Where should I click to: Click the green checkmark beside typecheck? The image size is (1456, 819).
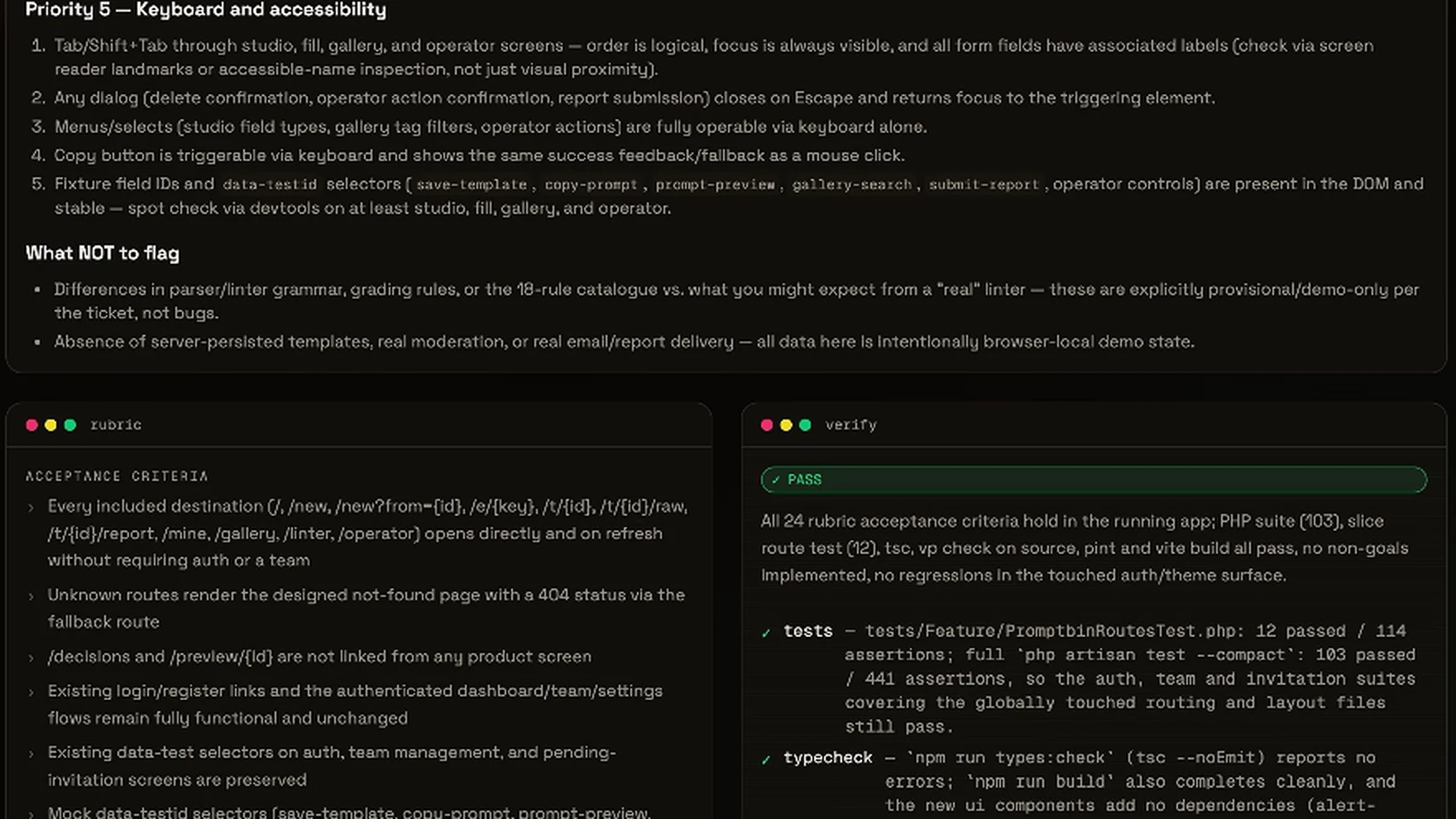[766, 759]
